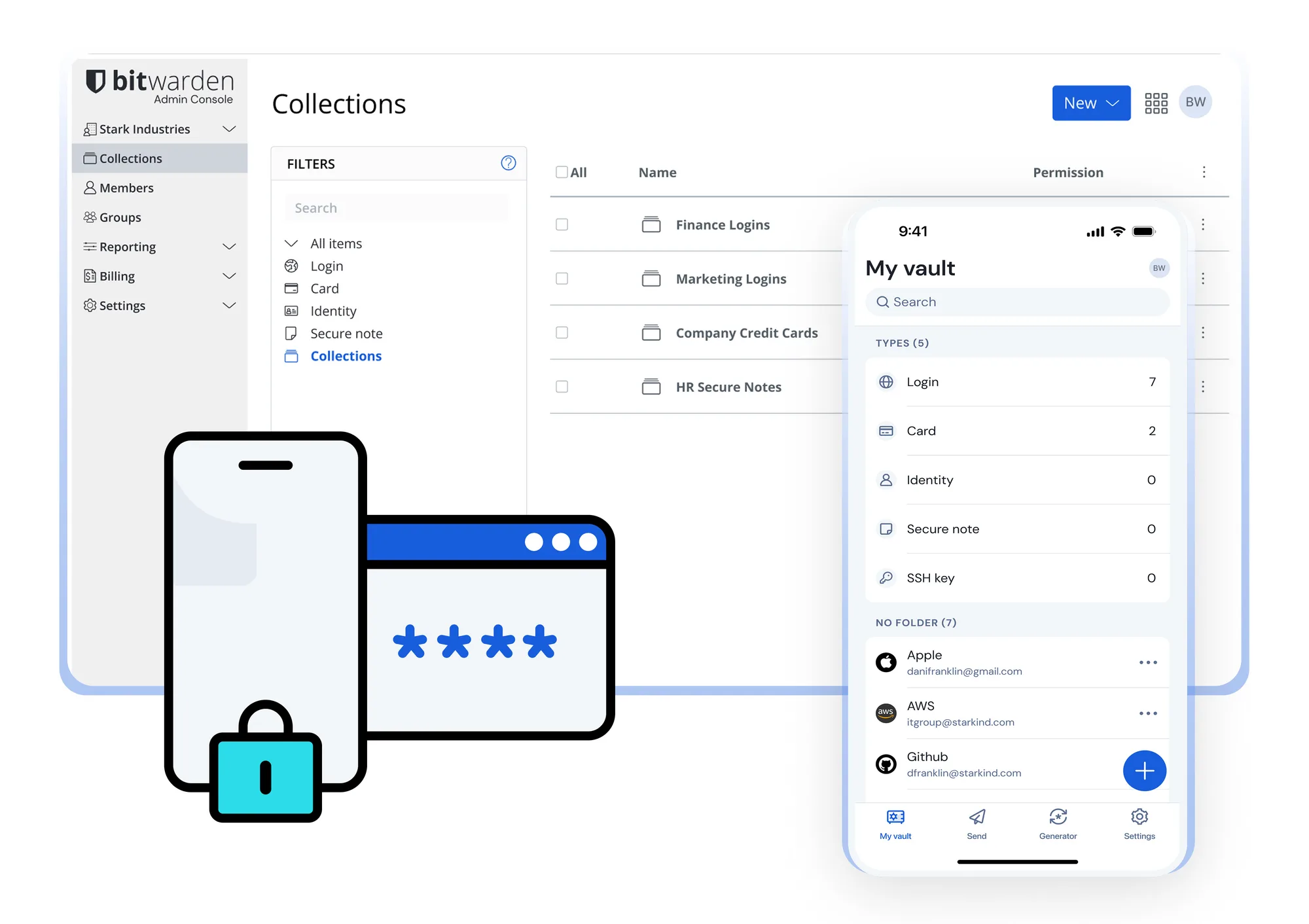This screenshot has height=924, width=1309.
Task: Tick the Finance Logins checkbox
Action: point(562,224)
